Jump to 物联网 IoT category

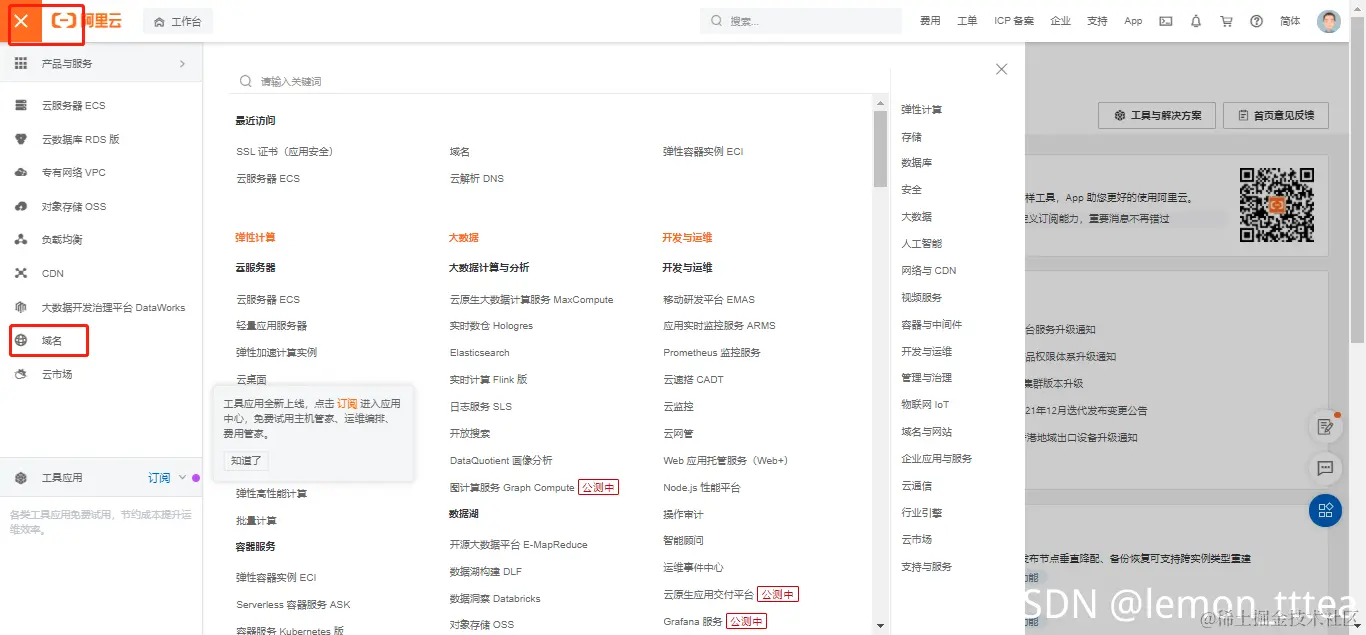pyautogui.click(x=925, y=405)
